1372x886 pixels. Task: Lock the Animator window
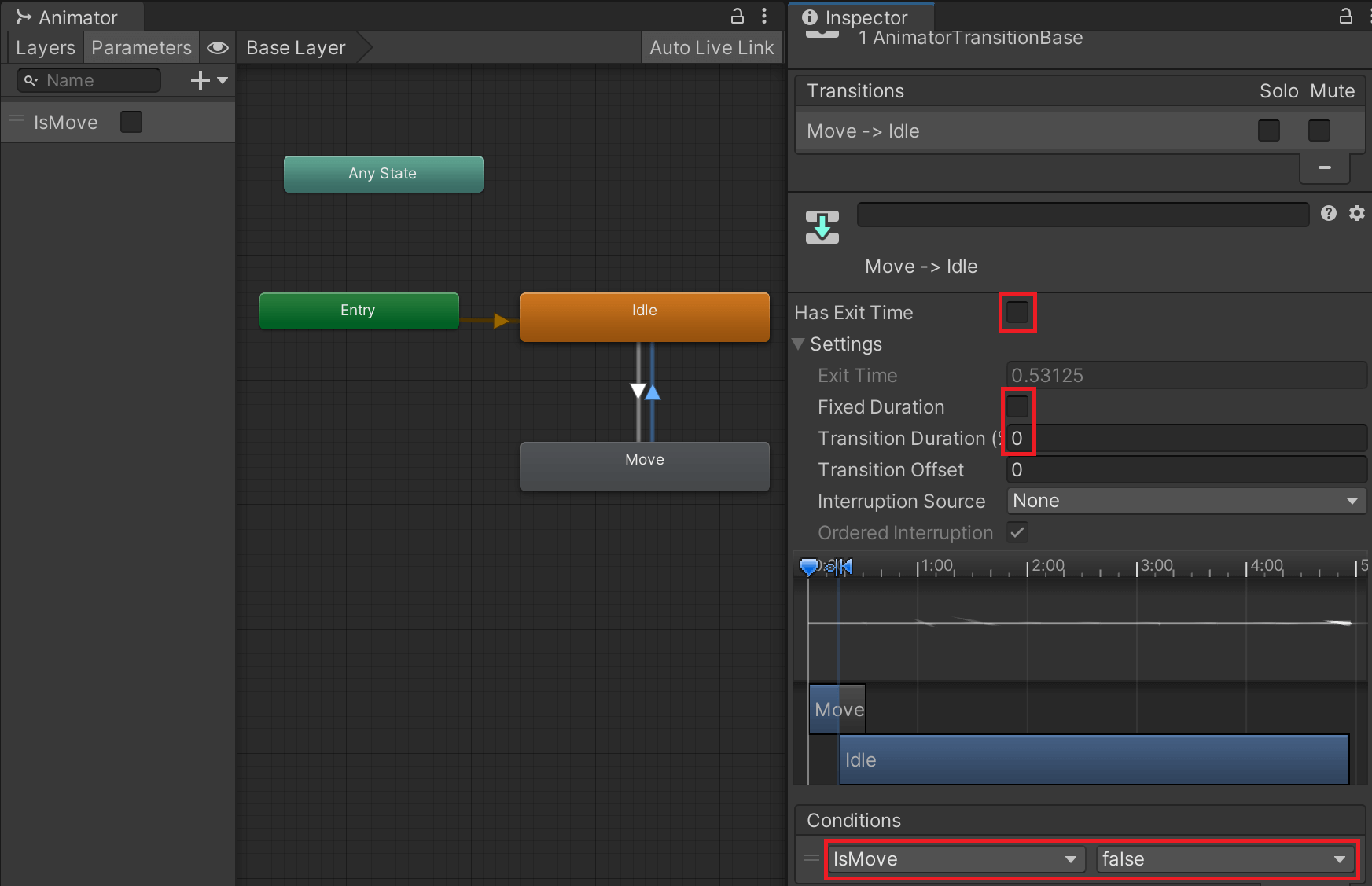pyautogui.click(x=737, y=16)
